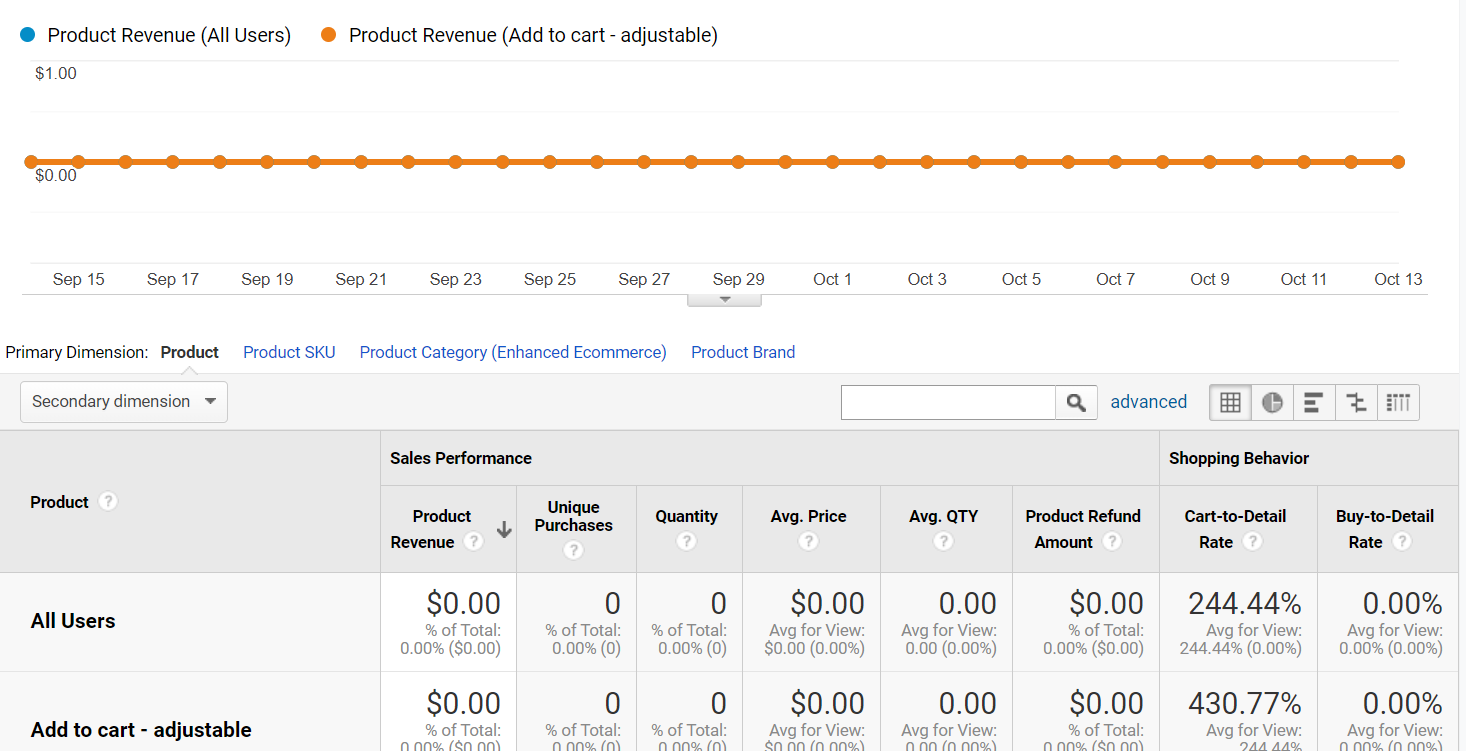Switch to Percentage pie chart view
This screenshot has height=751, width=1466.
(1272, 402)
